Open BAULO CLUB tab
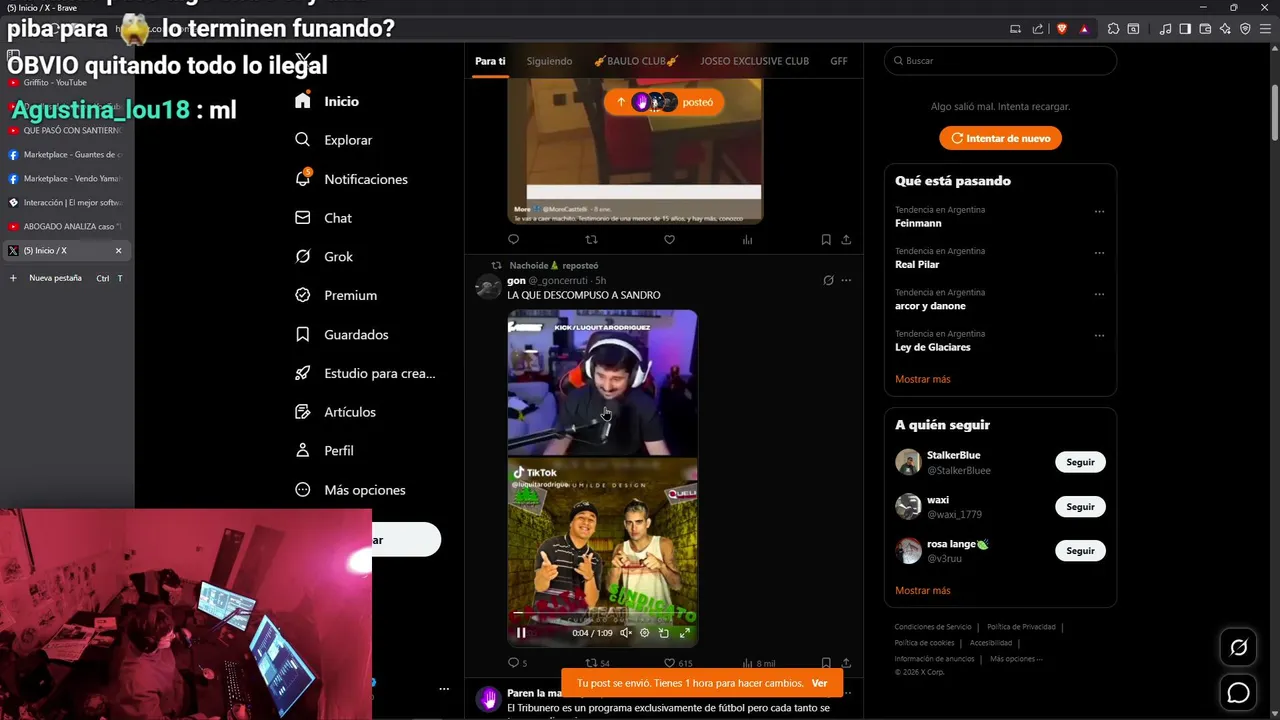This screenshot has height=720, width=1280. click(x=636, y=61)
